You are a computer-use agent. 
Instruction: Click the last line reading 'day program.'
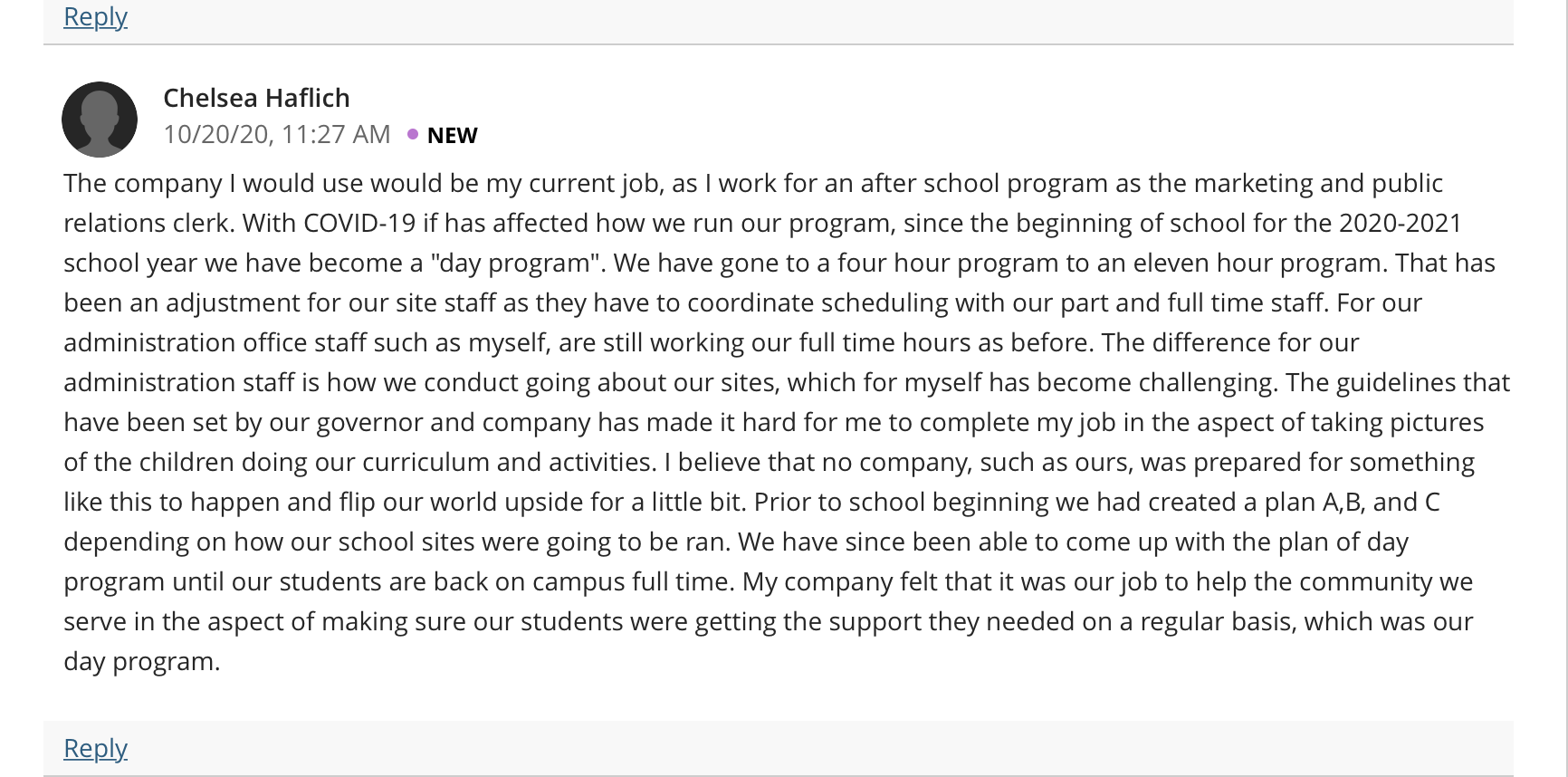[142, 661]
